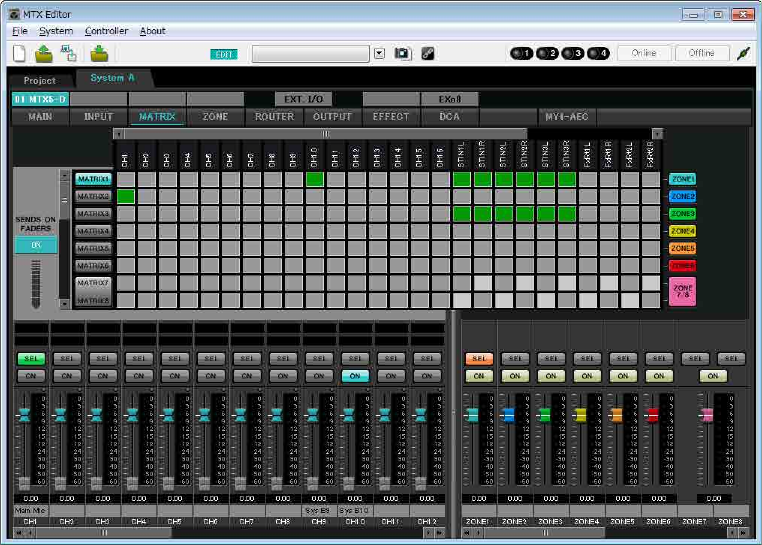Click the ZONE3 green output label
Screen dimensions: 762x545
683,213
